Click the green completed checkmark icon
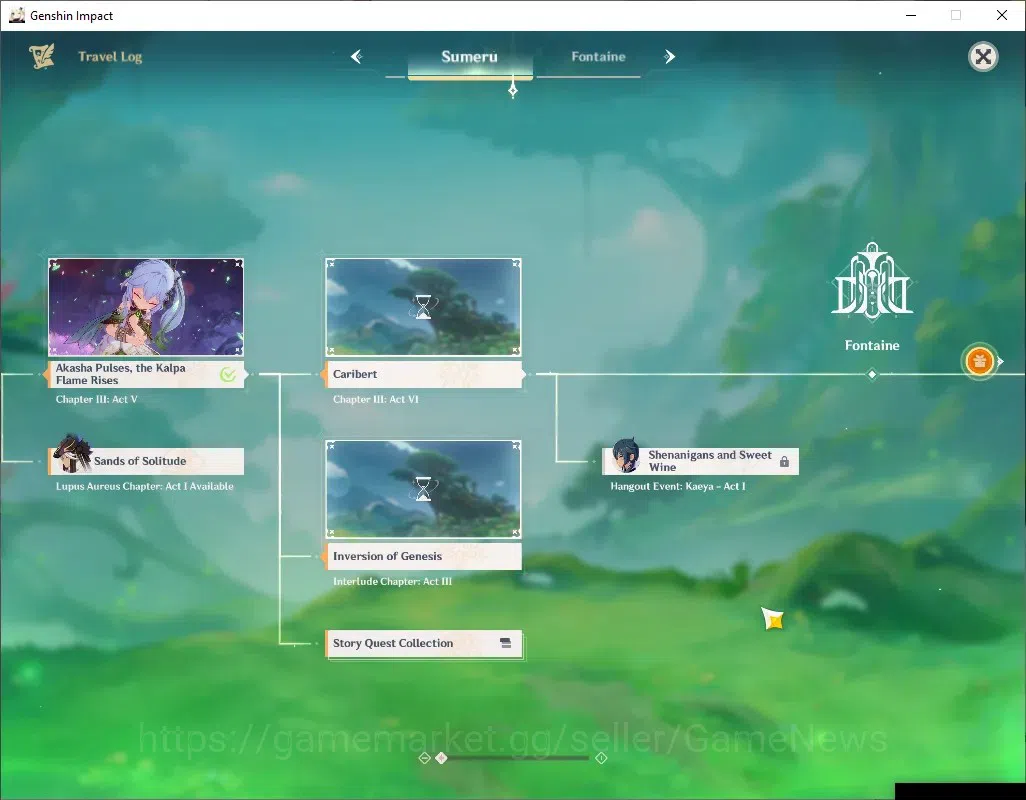The width and height of the screenshot is (1026, 800). (228, 374)
